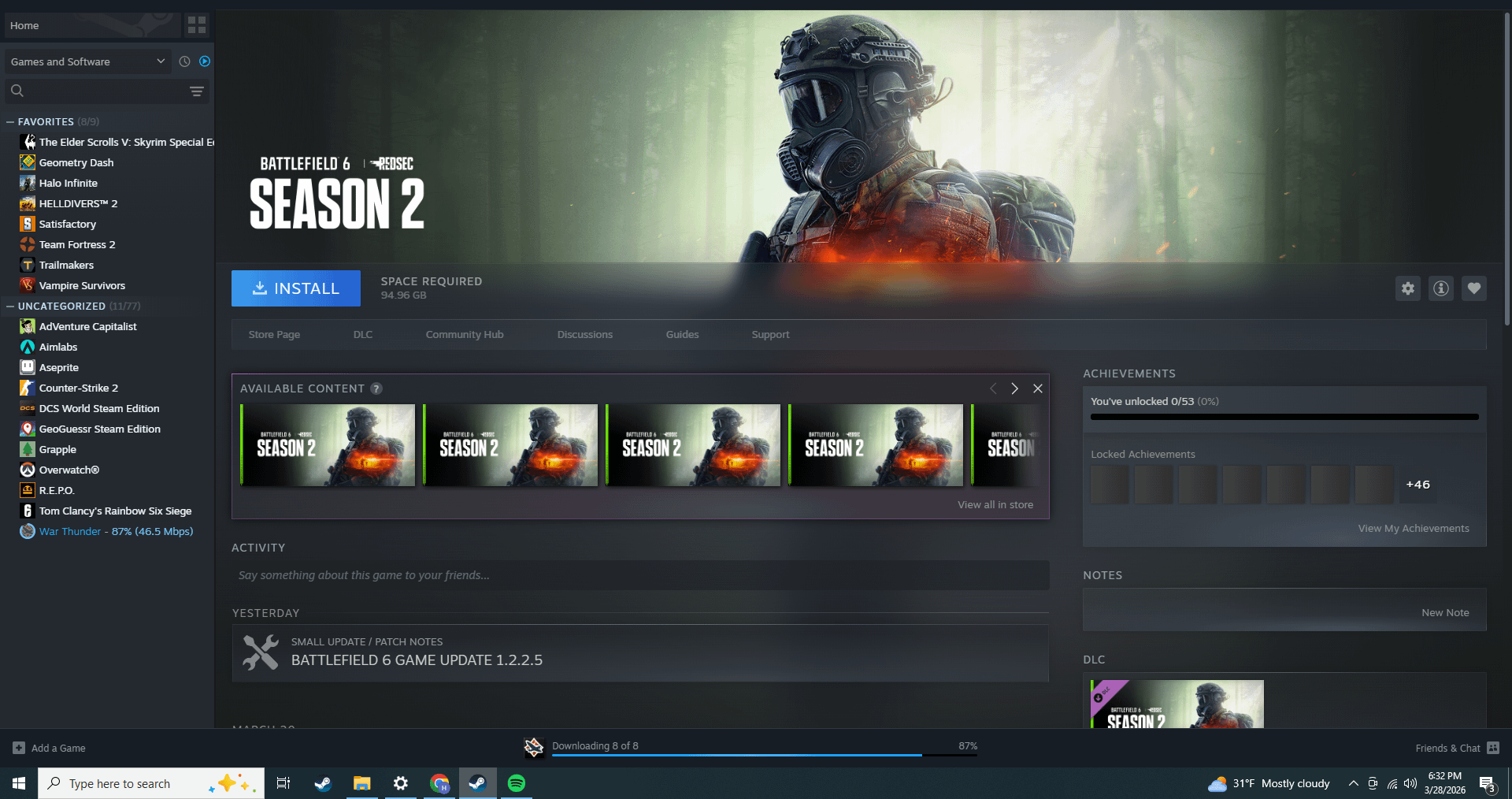Open Friends & Chat icon

pyautogui.click(x=1493, y=748)
